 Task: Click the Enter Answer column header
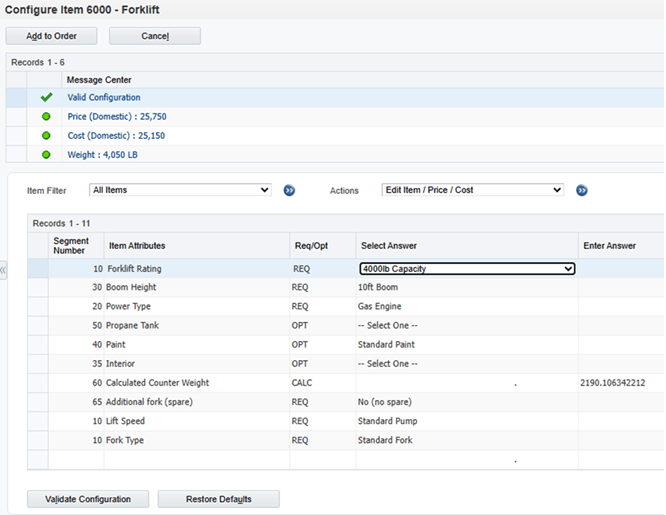[x=621, y=246]
